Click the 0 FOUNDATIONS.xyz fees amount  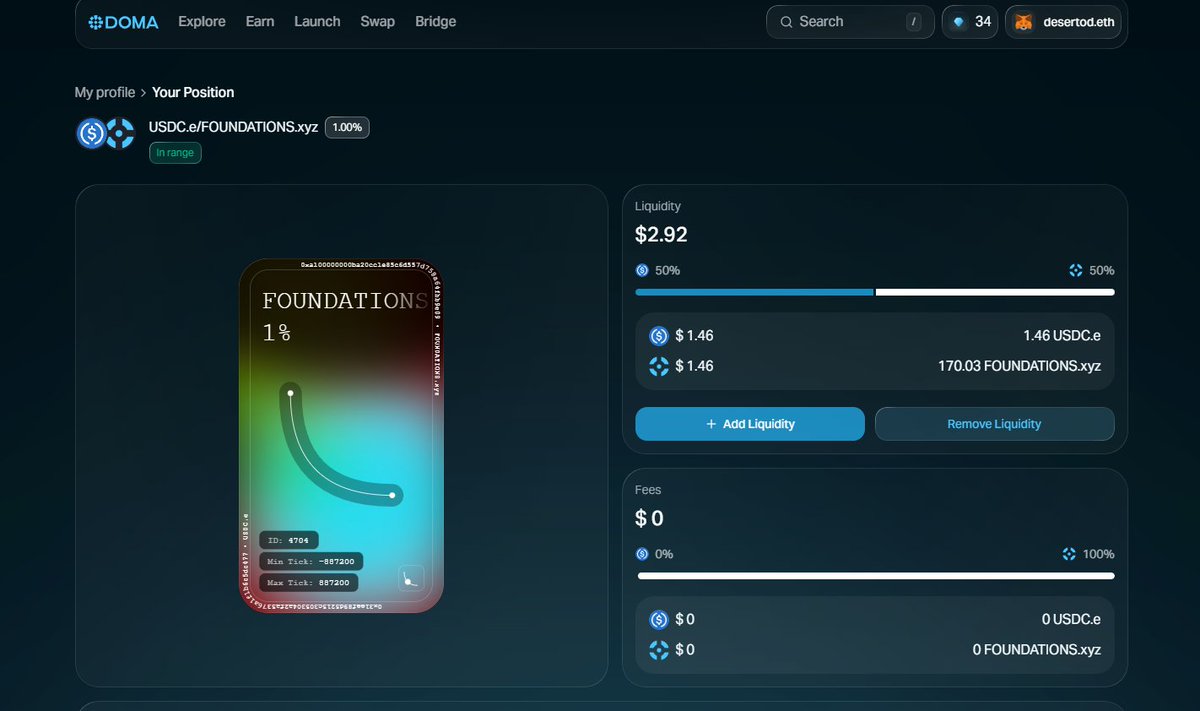pyautogui.click(x=1037, y=650)
